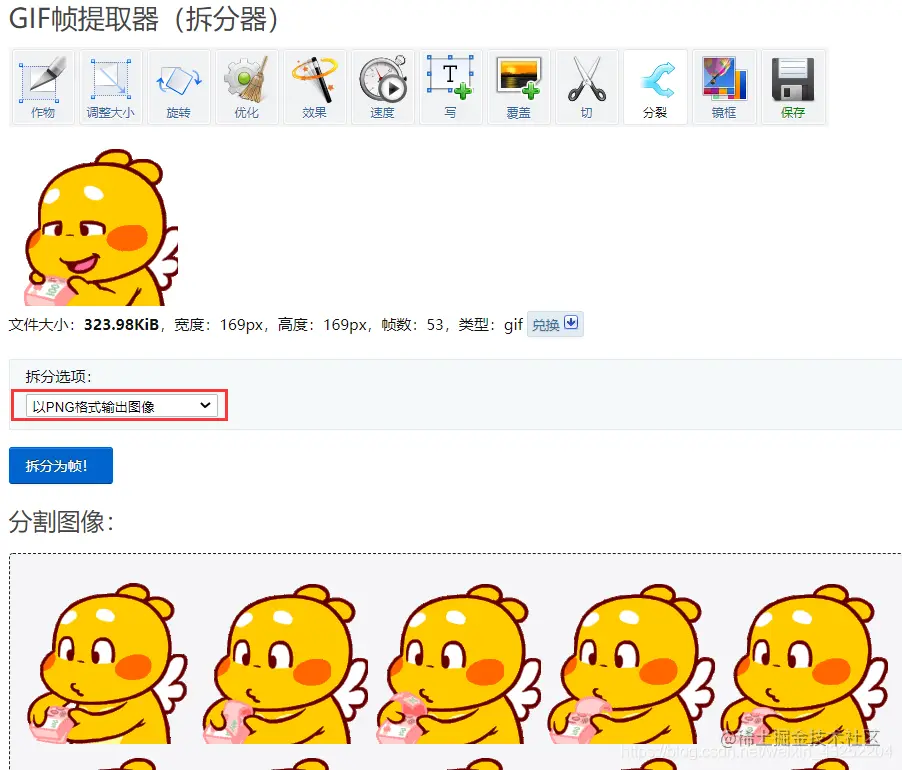Select the fifth split frame thumbnail

point(804,664)
